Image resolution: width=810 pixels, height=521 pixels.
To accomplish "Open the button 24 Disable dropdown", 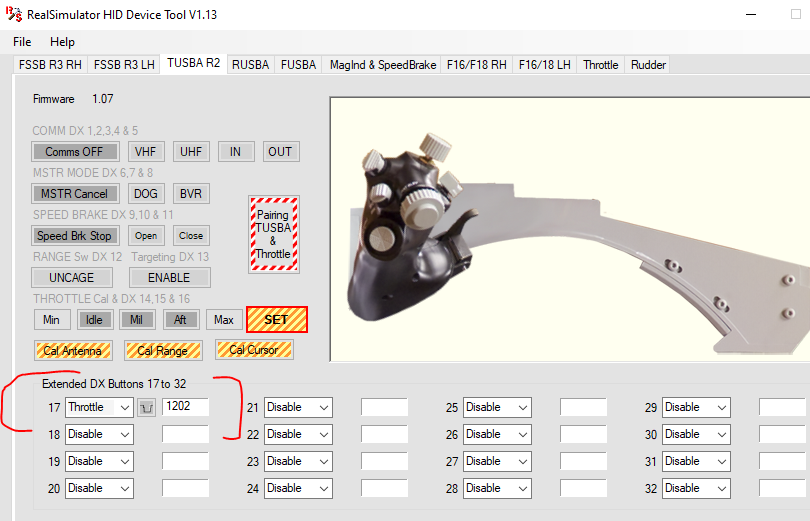I will (x=298, y=488).
